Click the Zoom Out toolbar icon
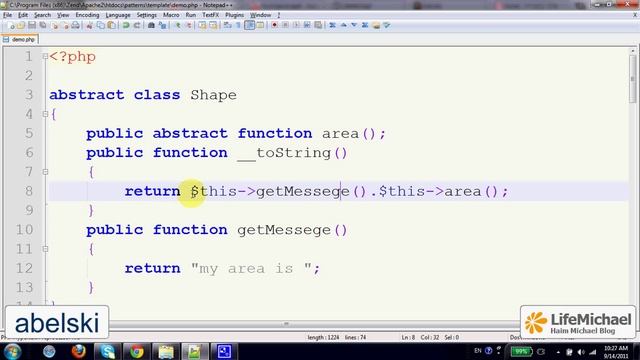This screenshot has width=640, height=360. click(x=189, y=25)
